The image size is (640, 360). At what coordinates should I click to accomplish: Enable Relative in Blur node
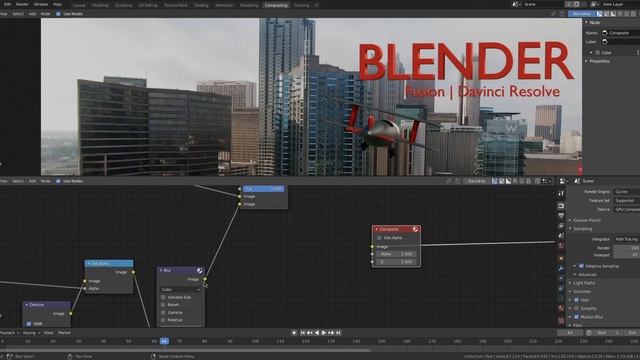pos(163,320)
